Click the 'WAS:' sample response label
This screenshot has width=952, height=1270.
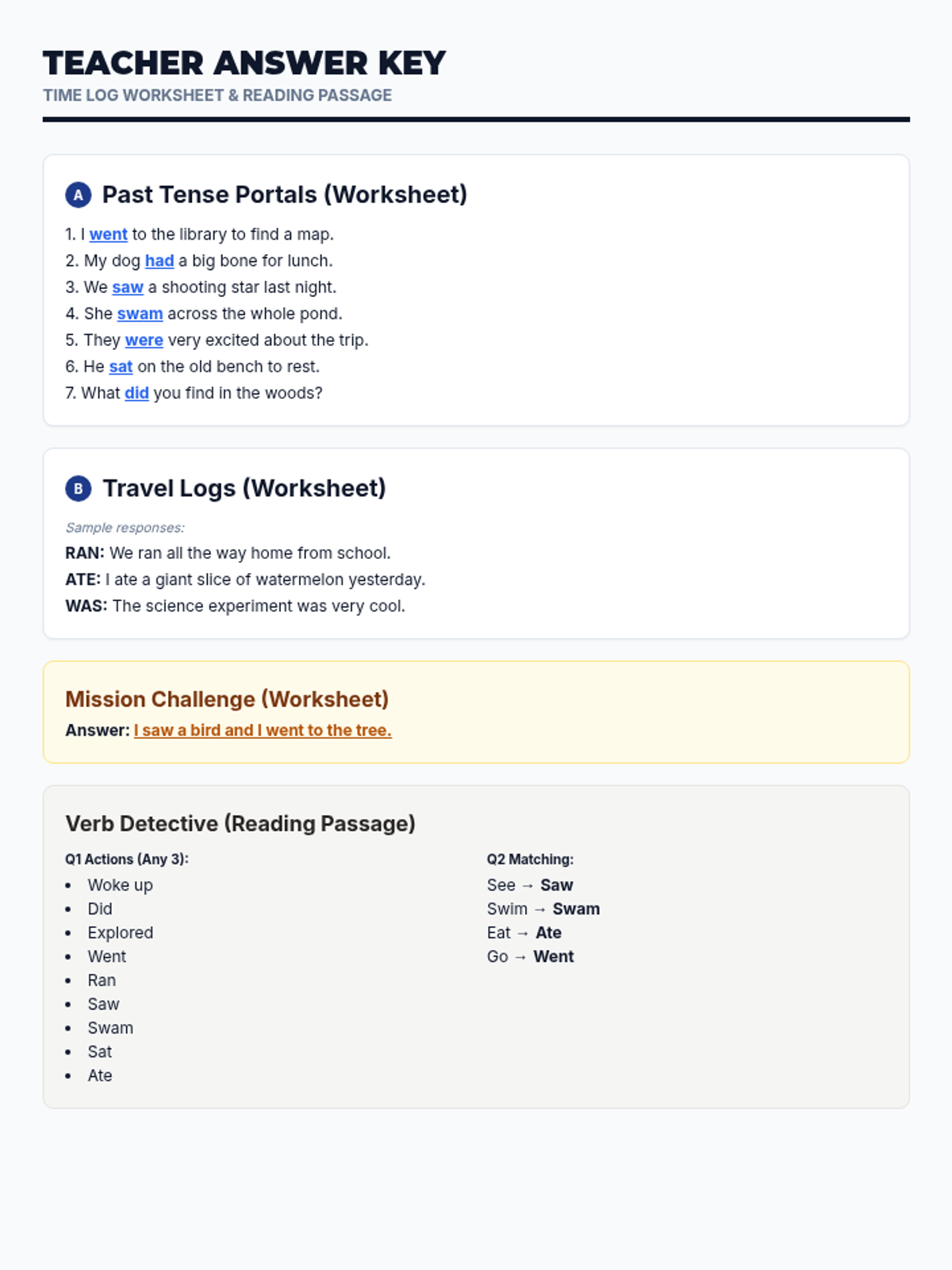tap(86, 606)
